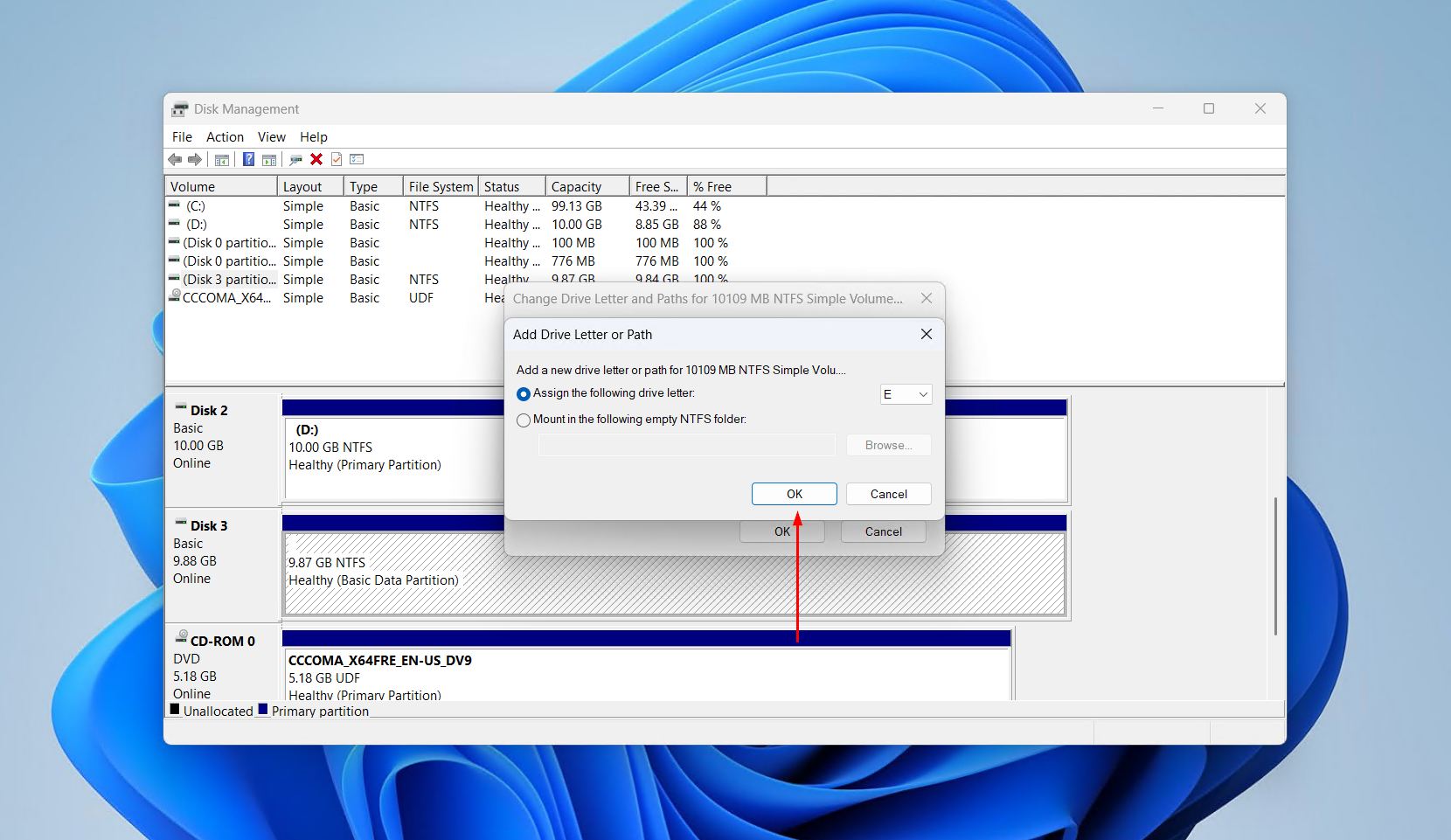Open Help via the blue question-mark icon
Image resolution: width=1451 pixels, height=840 pixels.
pos(248,159)
